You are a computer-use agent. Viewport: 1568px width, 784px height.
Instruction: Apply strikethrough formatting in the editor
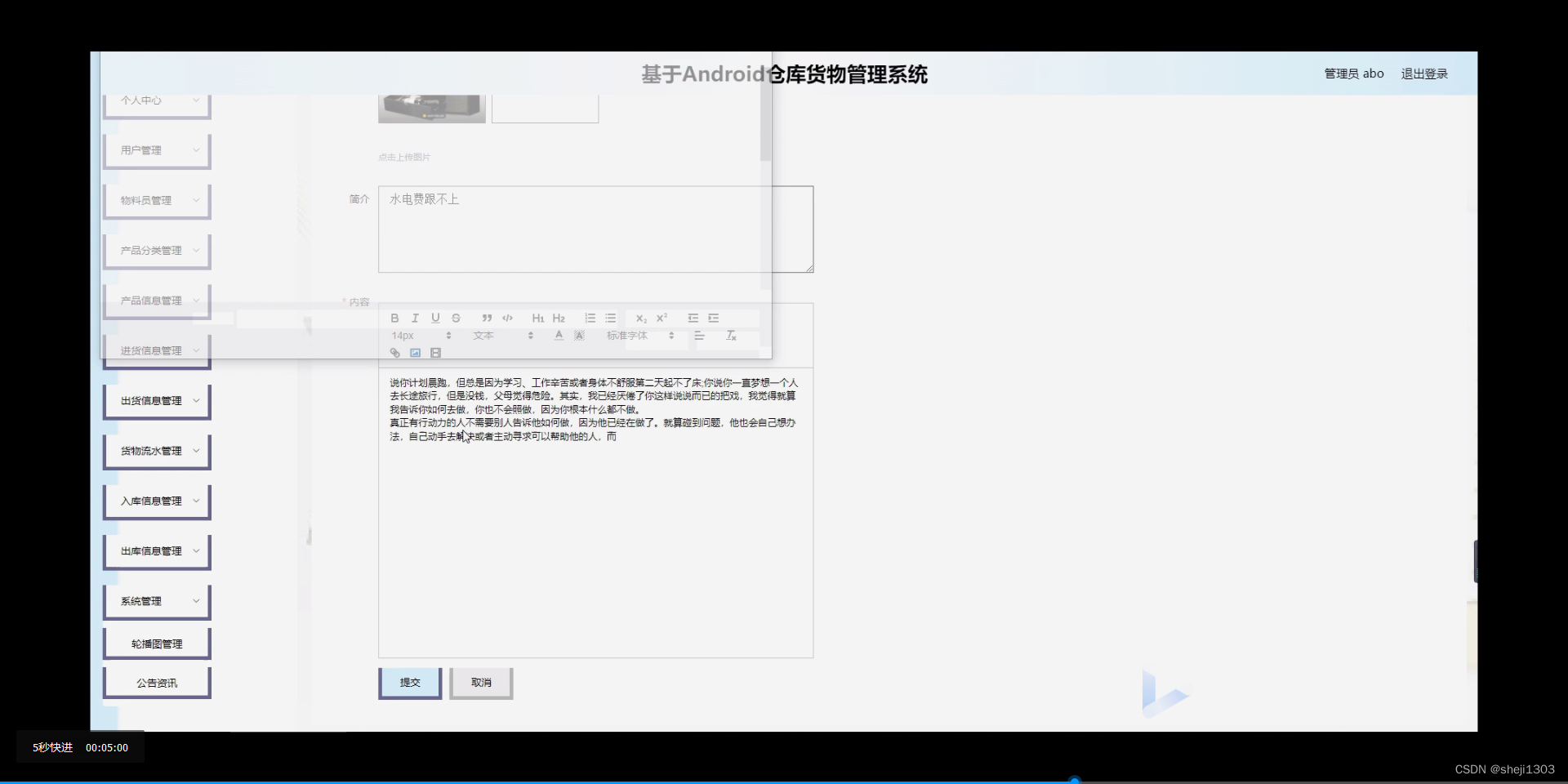coord(457,318)
